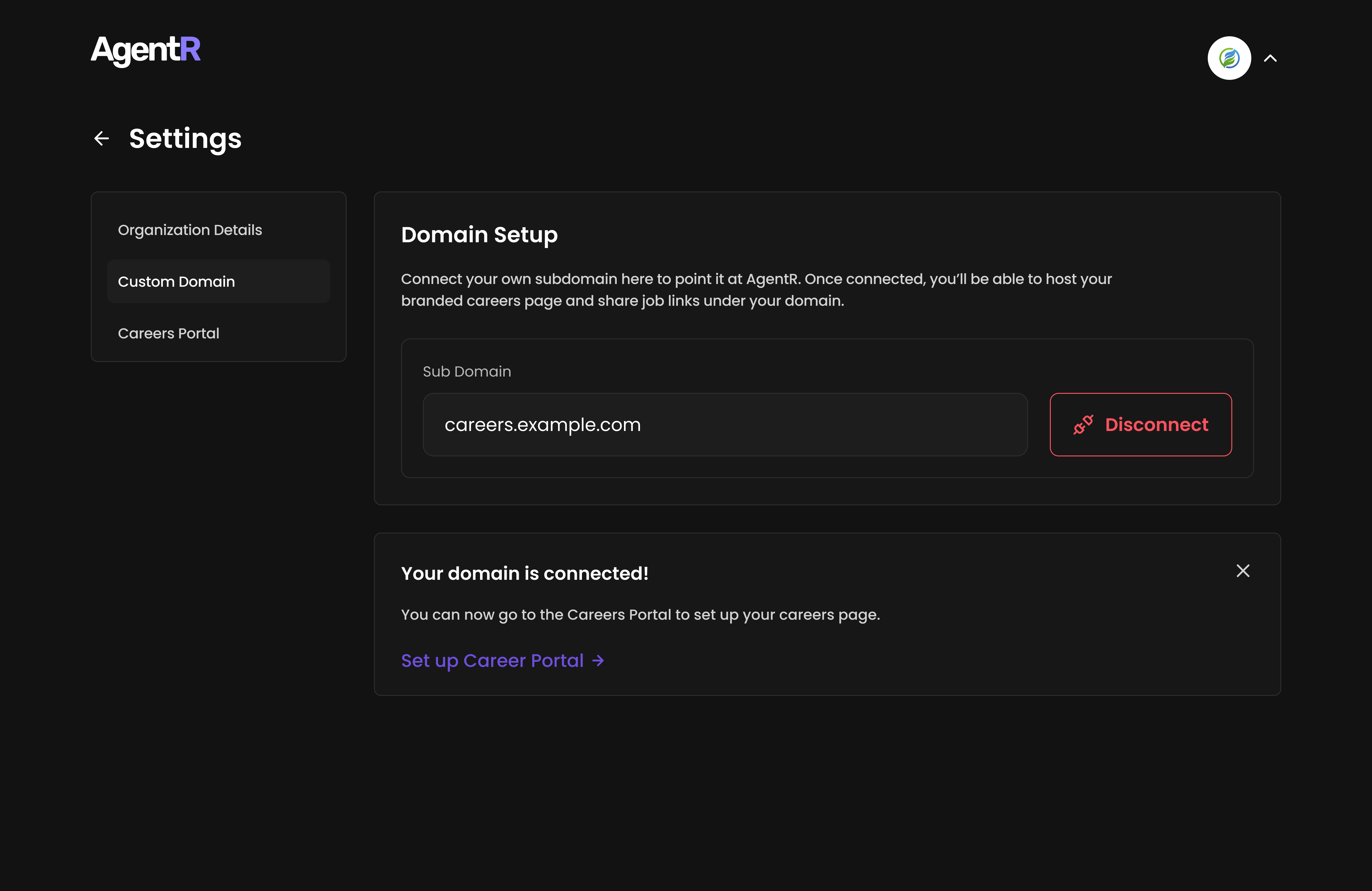1372x891 pixels.
Task: Click the arrow icon after Set up Career Portal
Action: [x=598, y=661]
